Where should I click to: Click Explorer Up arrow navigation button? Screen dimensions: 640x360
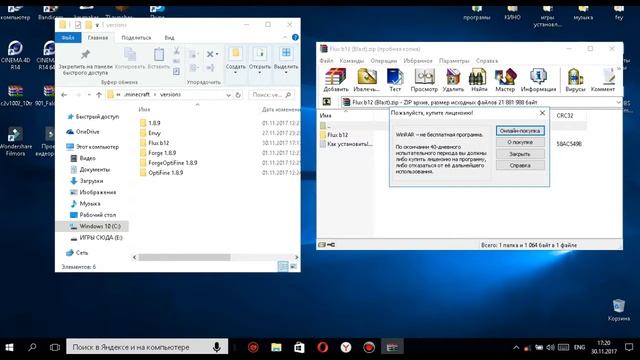[99, 95]
